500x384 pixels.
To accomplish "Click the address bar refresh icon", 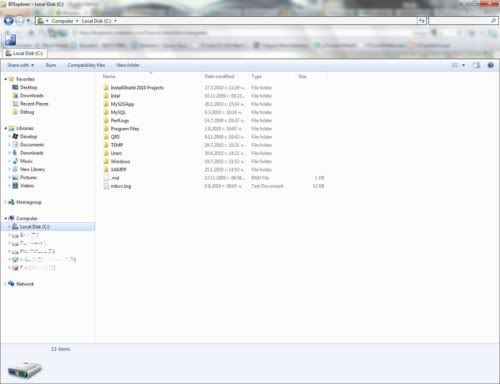I will (422, 21).
